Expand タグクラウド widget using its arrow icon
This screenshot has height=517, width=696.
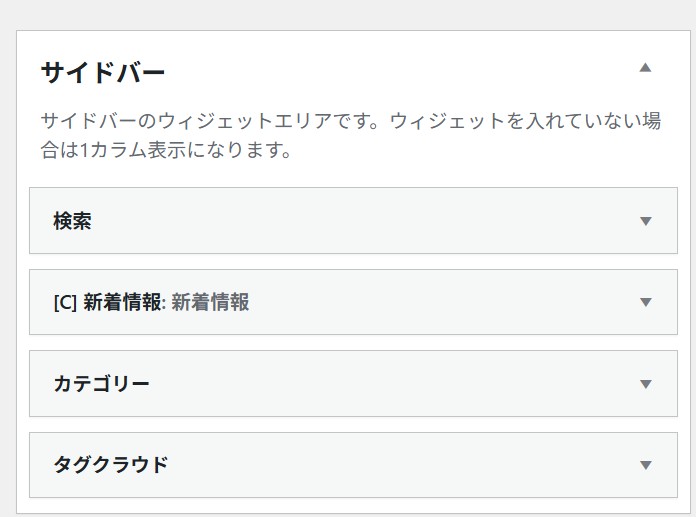[x=645, y=465]
